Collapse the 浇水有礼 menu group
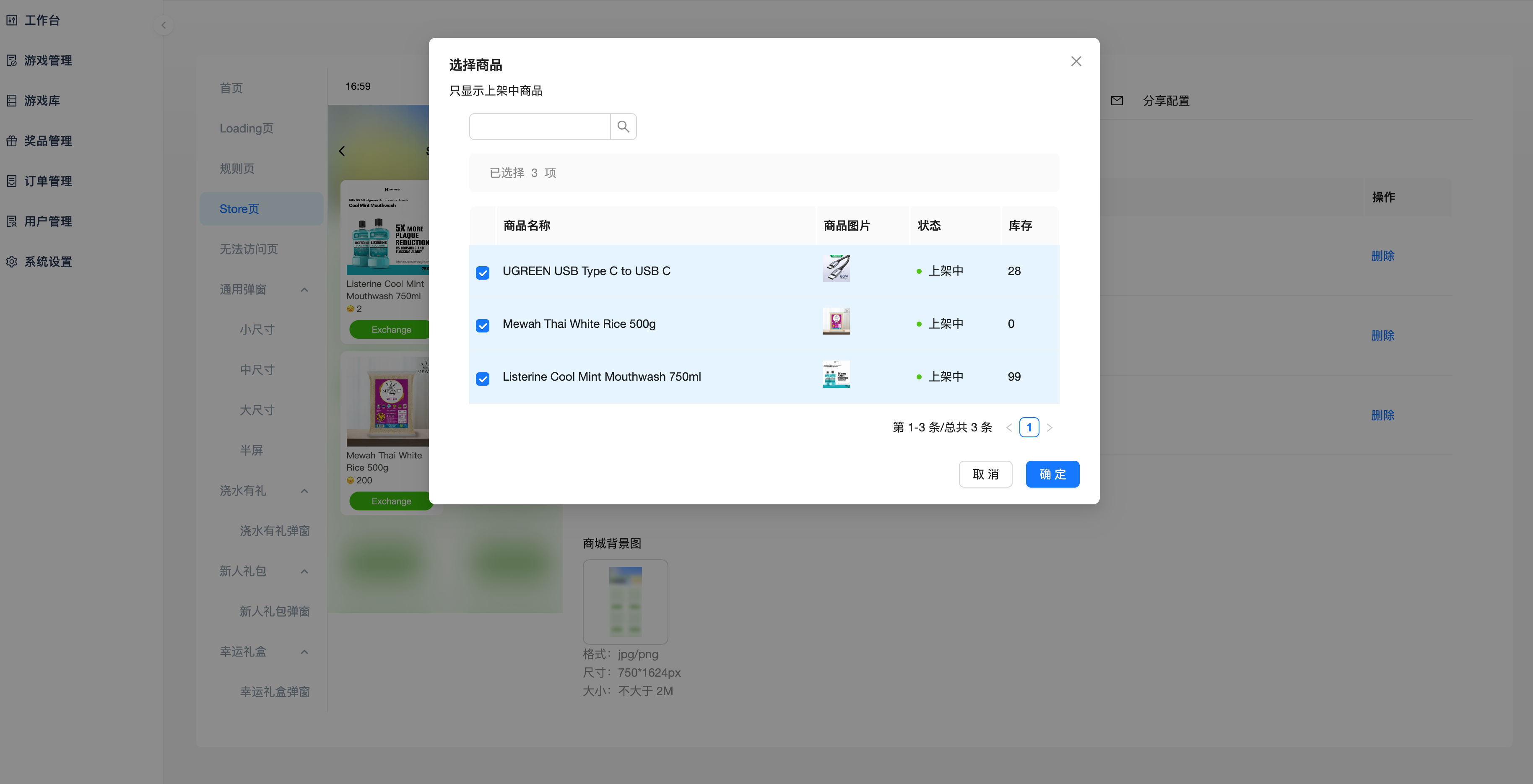1533x784 pixels. [x=304, y=491]
